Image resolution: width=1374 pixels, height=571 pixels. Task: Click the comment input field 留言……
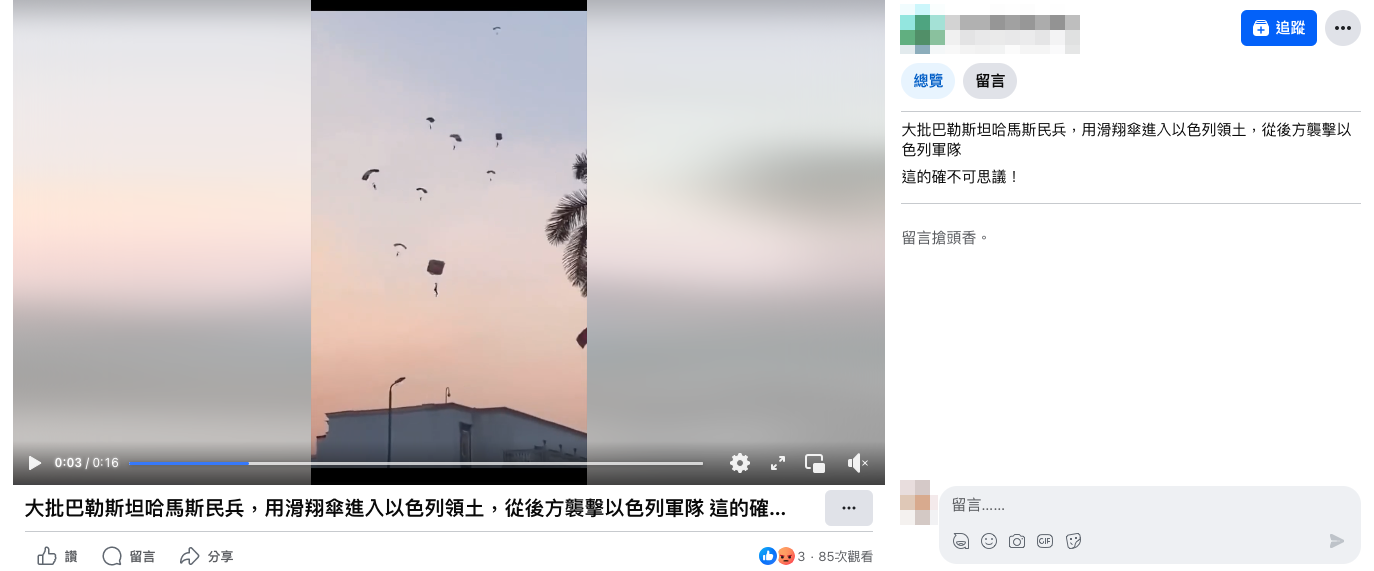(1150, 506)
